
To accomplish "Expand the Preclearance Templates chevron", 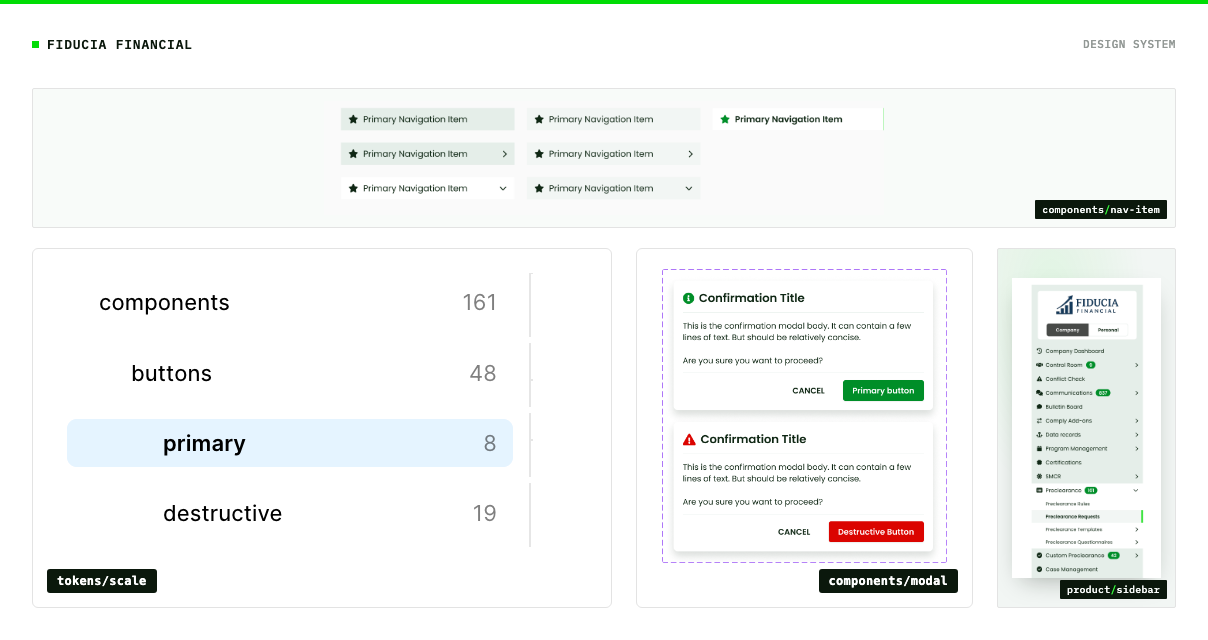I will point(1136,529).
